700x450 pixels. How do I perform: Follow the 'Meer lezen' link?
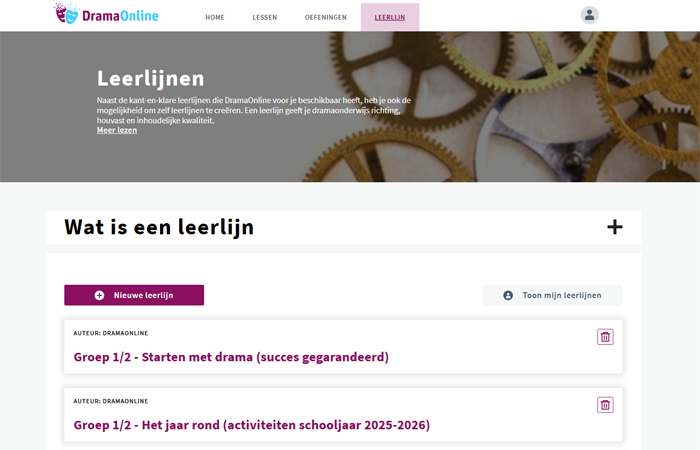point(117,130)
